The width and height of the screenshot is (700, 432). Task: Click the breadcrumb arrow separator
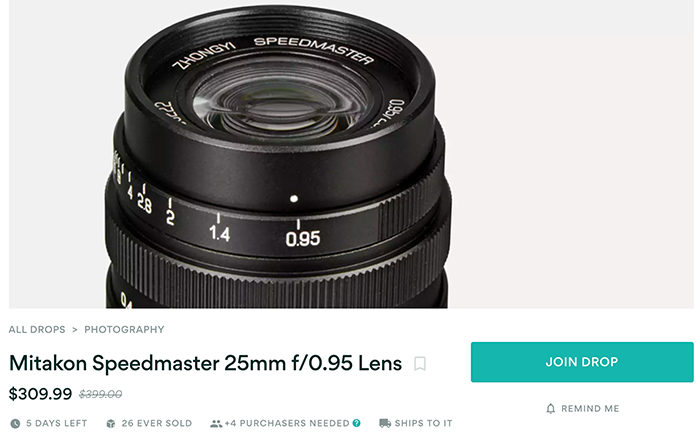click(x=75, y=330)
